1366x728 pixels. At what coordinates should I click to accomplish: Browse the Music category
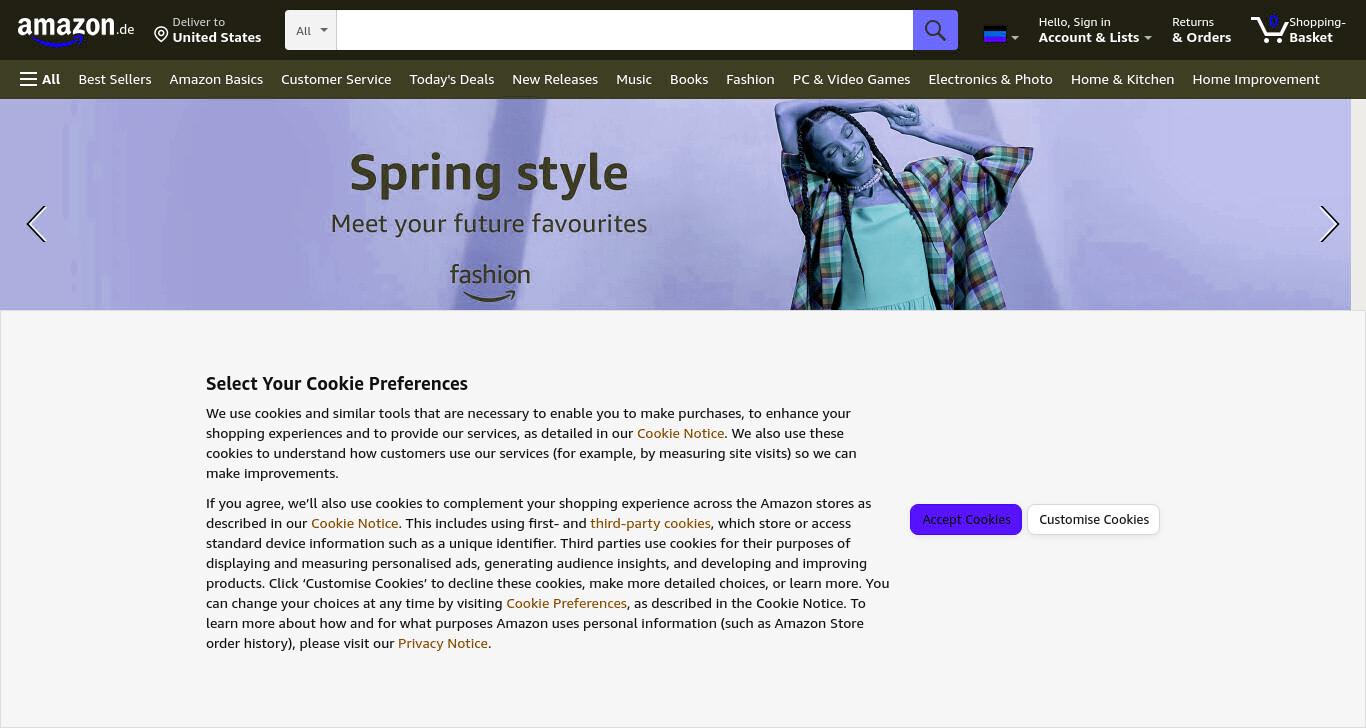634,79
